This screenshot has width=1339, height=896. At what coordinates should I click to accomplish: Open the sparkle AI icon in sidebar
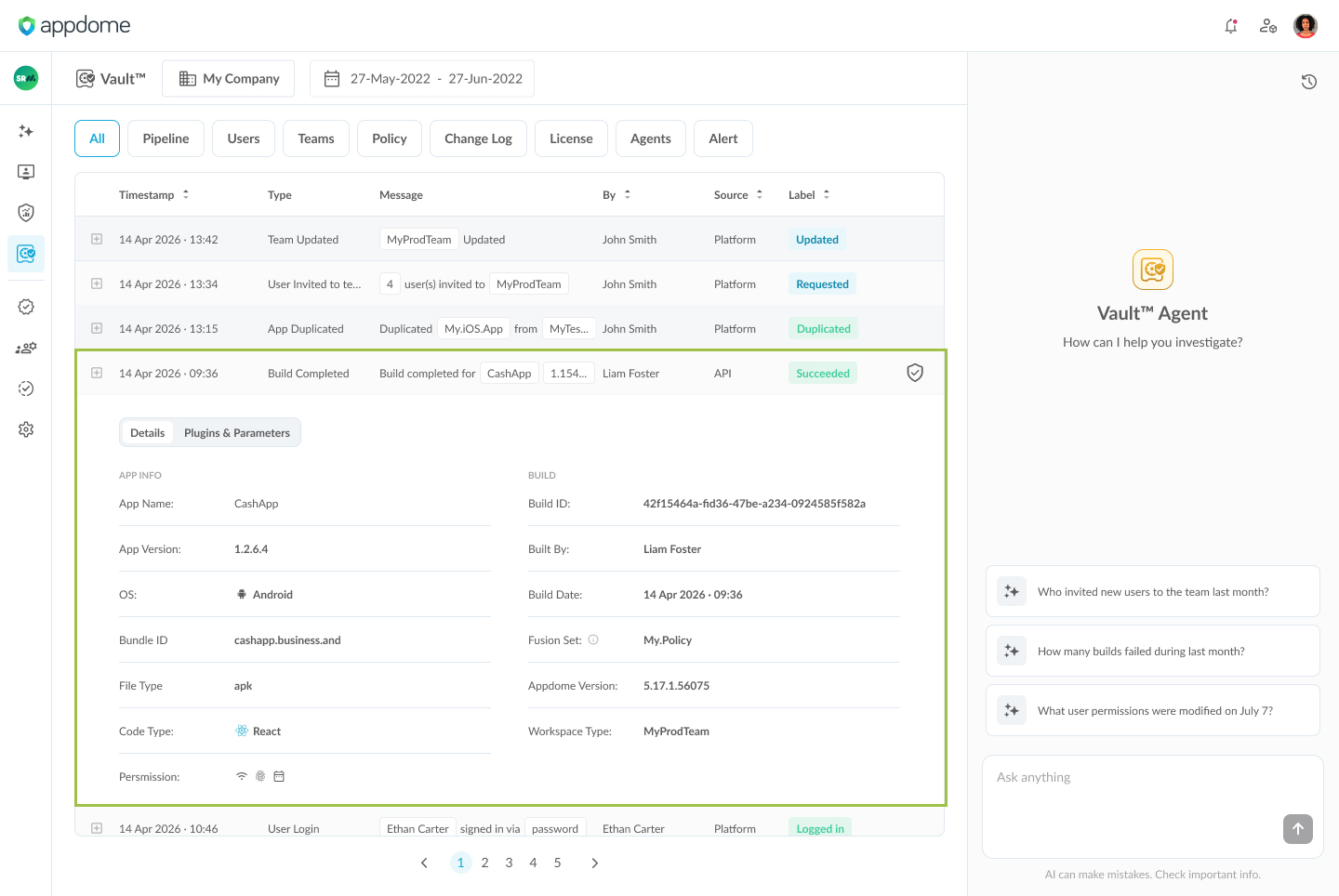[26, 131]
